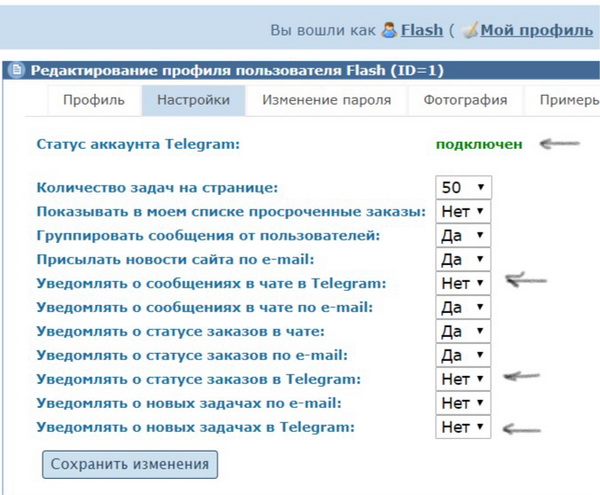Open Уведомлять о статусе заказов по e-mail dropdown
This screenshot has height=495, width=600.
pos(463,355)
